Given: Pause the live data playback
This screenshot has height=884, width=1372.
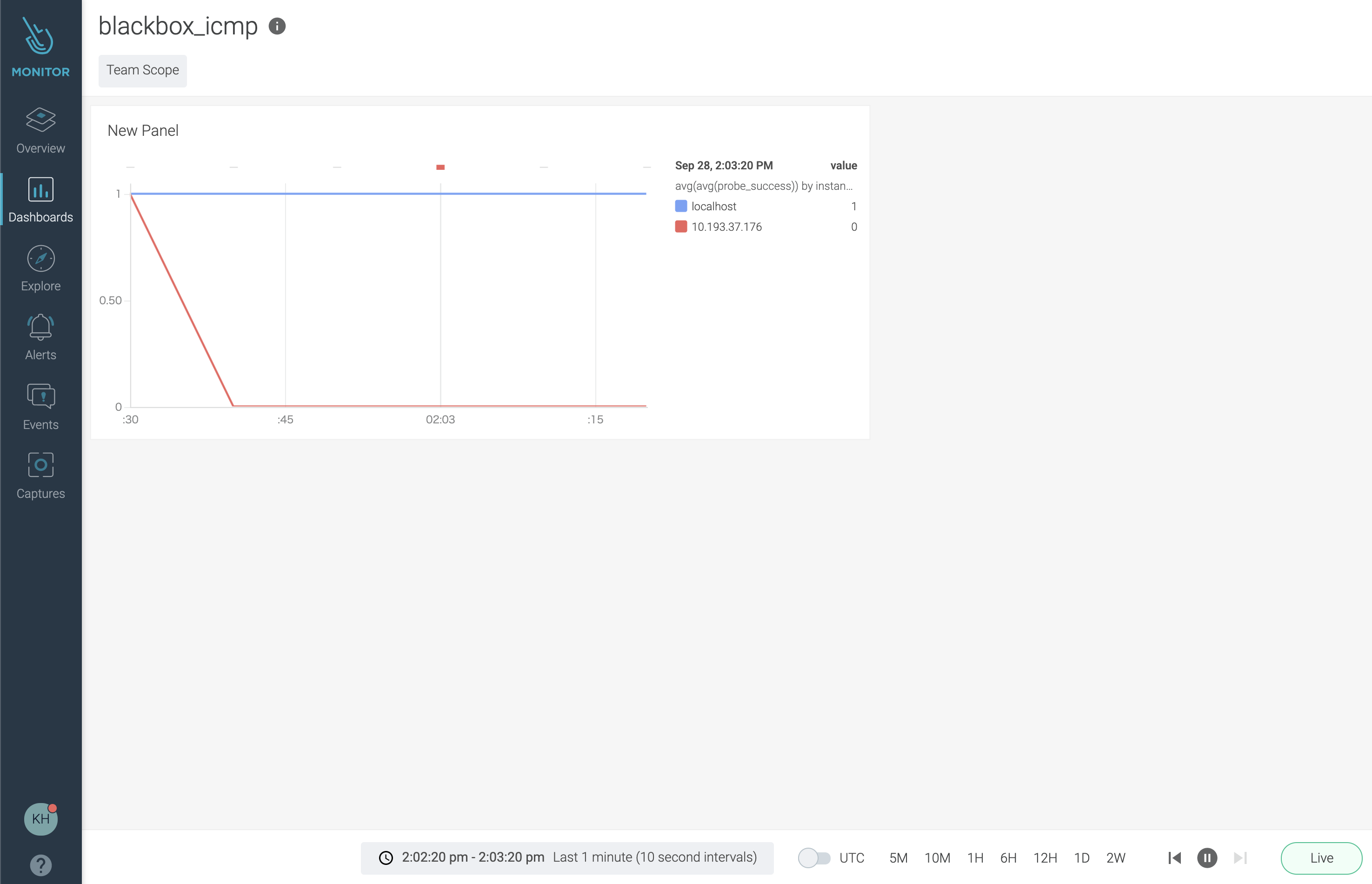Looking at the screenshot, I should click(x=1207, y=857).
